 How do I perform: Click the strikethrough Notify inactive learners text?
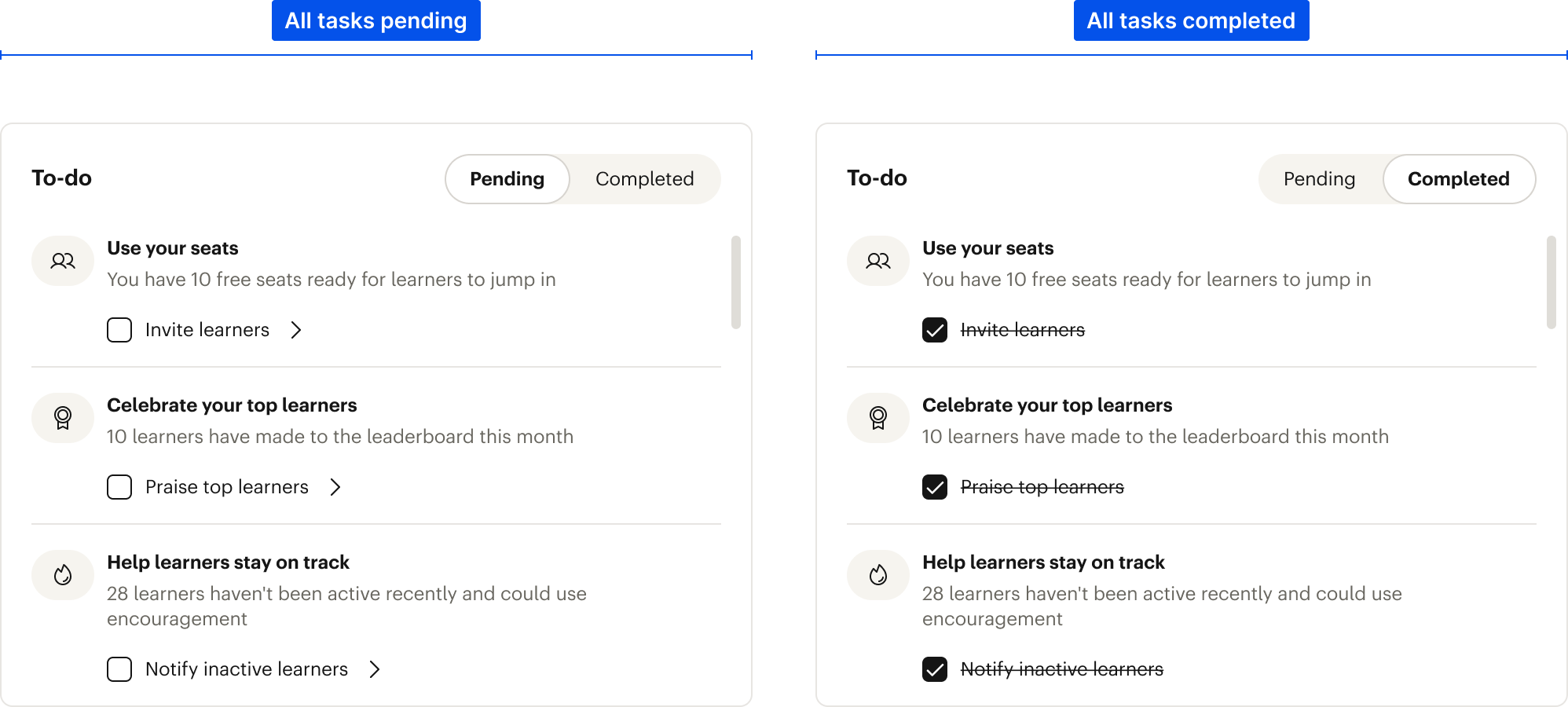[x=1062, y=669]
